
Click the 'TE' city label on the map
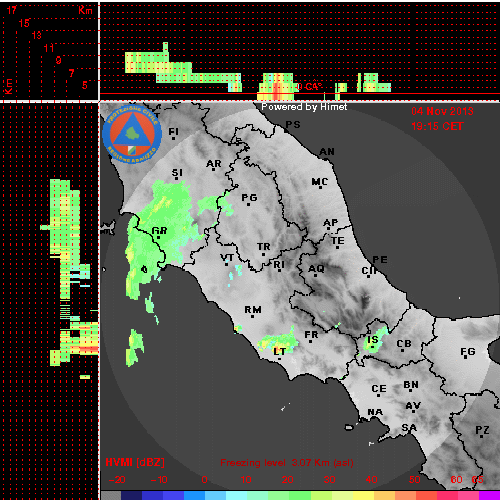point(338,241)
